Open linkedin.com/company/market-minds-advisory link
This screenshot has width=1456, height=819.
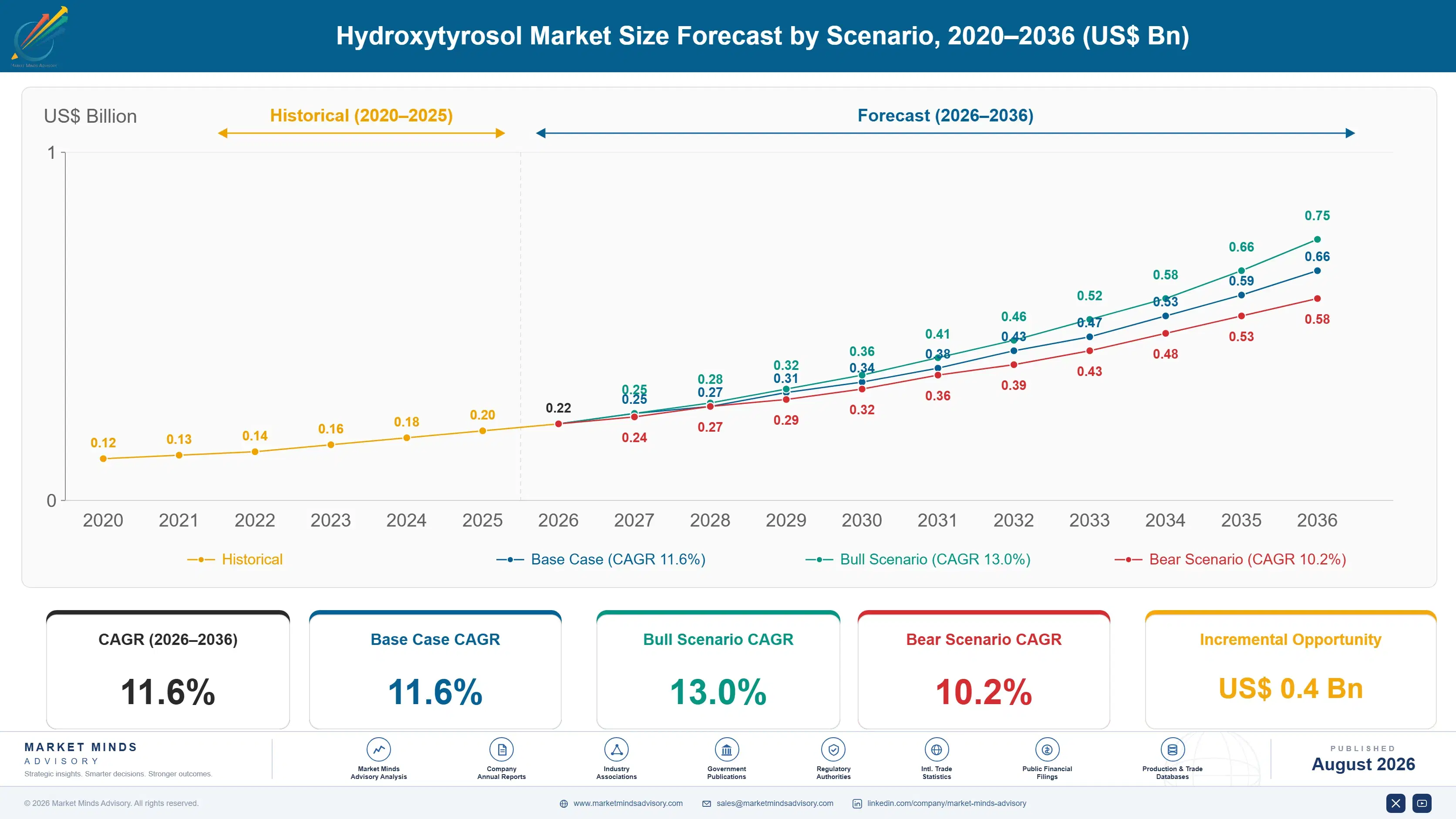947,803
